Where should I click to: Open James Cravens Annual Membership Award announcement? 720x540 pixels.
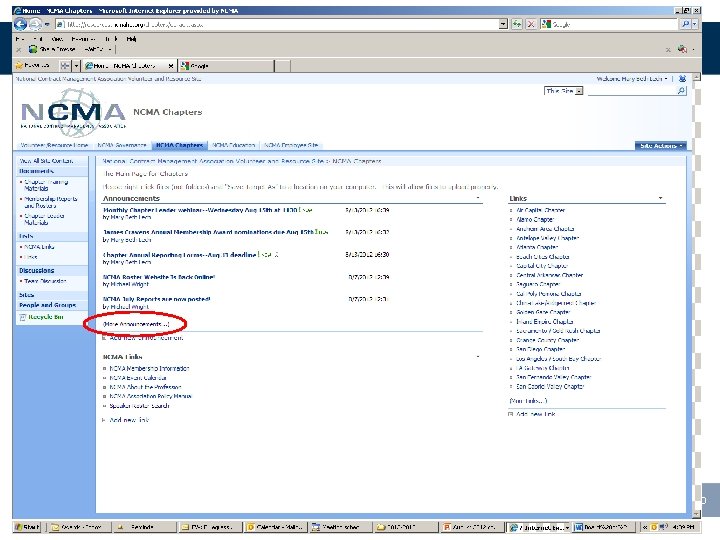point(208,232)
